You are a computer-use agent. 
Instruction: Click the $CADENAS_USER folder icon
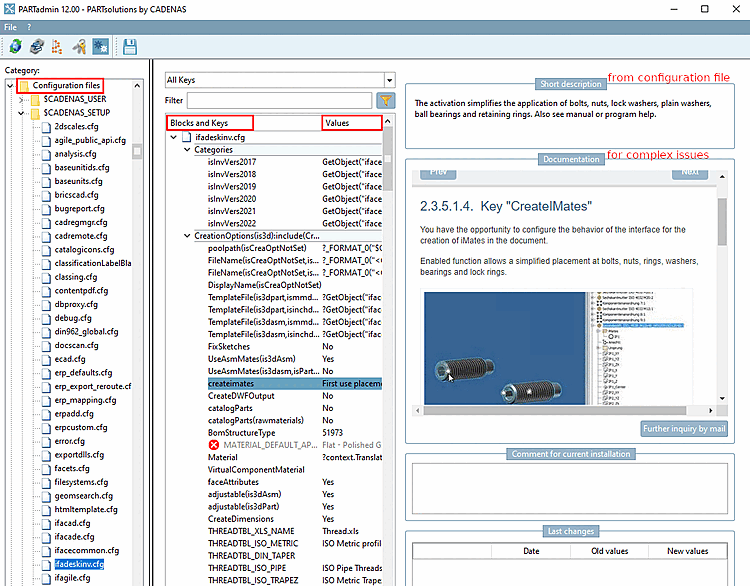(x=35, y=100)
